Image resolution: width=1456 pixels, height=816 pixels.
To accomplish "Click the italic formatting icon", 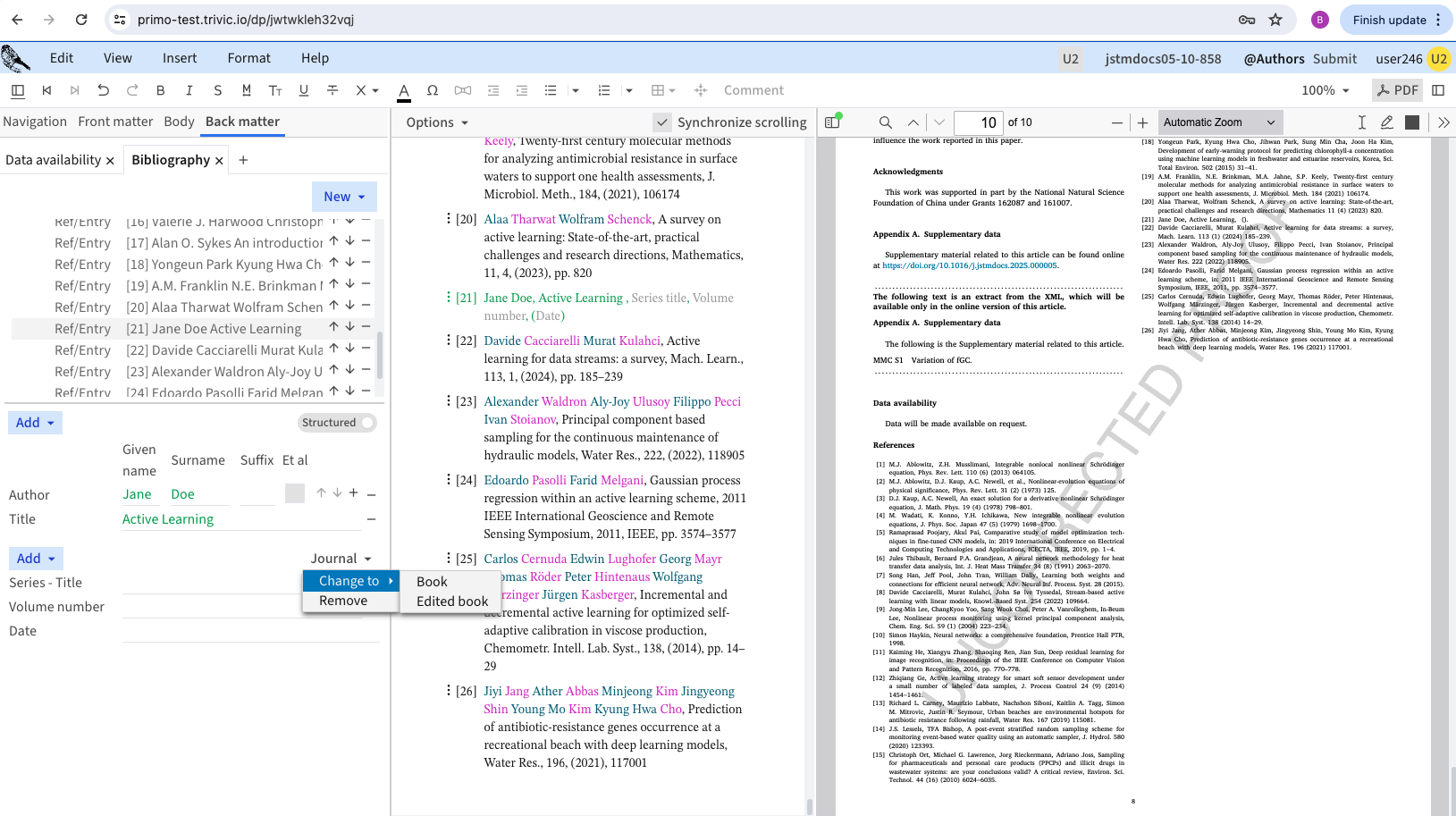I will tap(189, 90).
